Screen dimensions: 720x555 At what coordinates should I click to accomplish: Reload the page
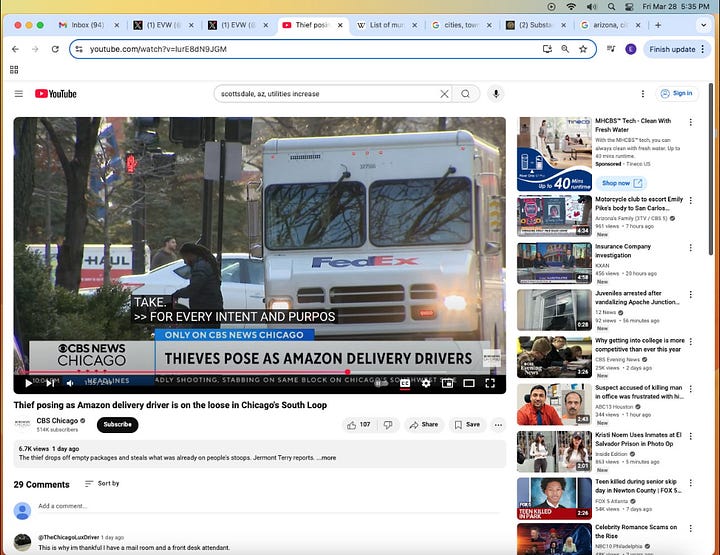pos(55,49)
